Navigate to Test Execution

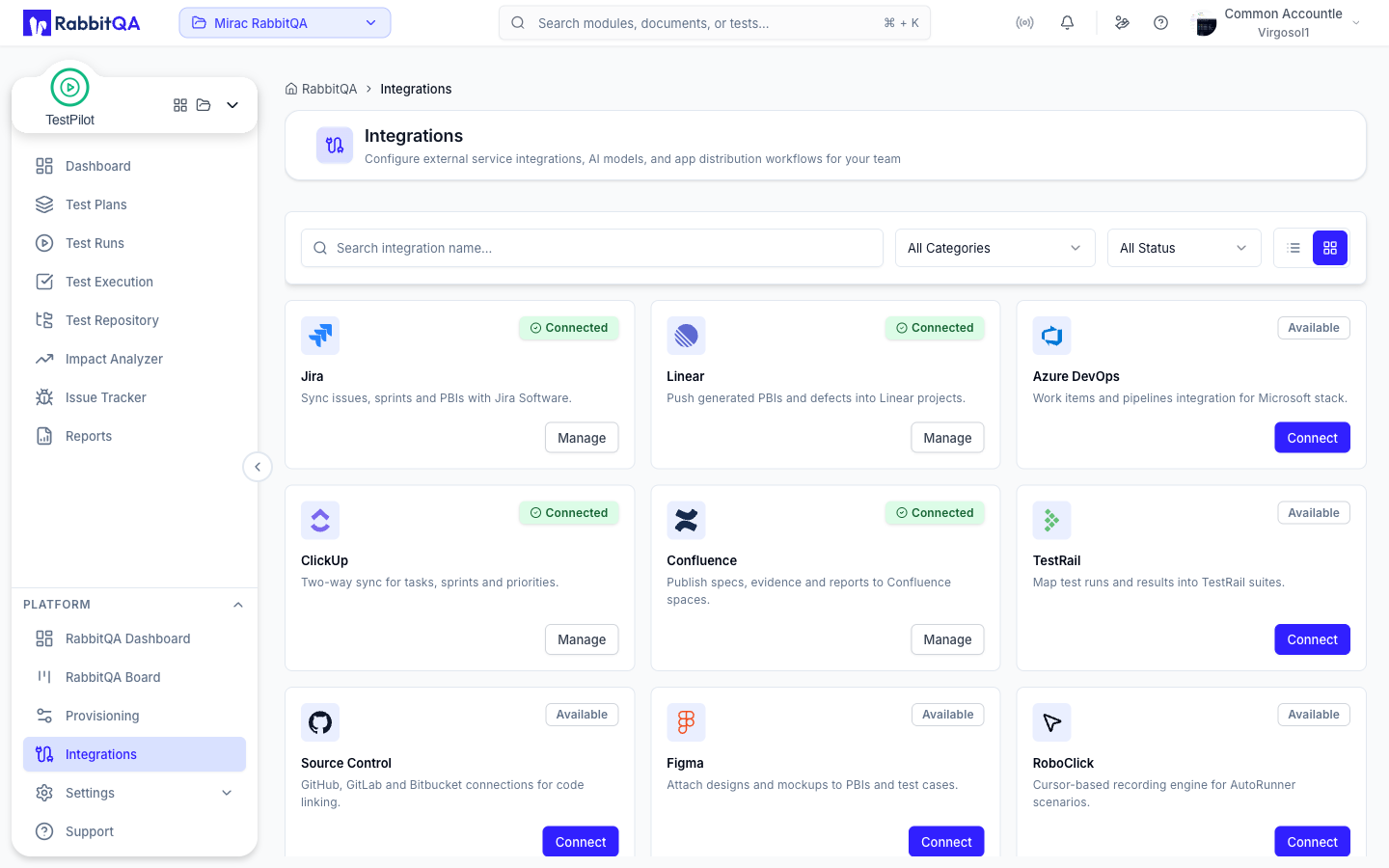click(134, 282)
